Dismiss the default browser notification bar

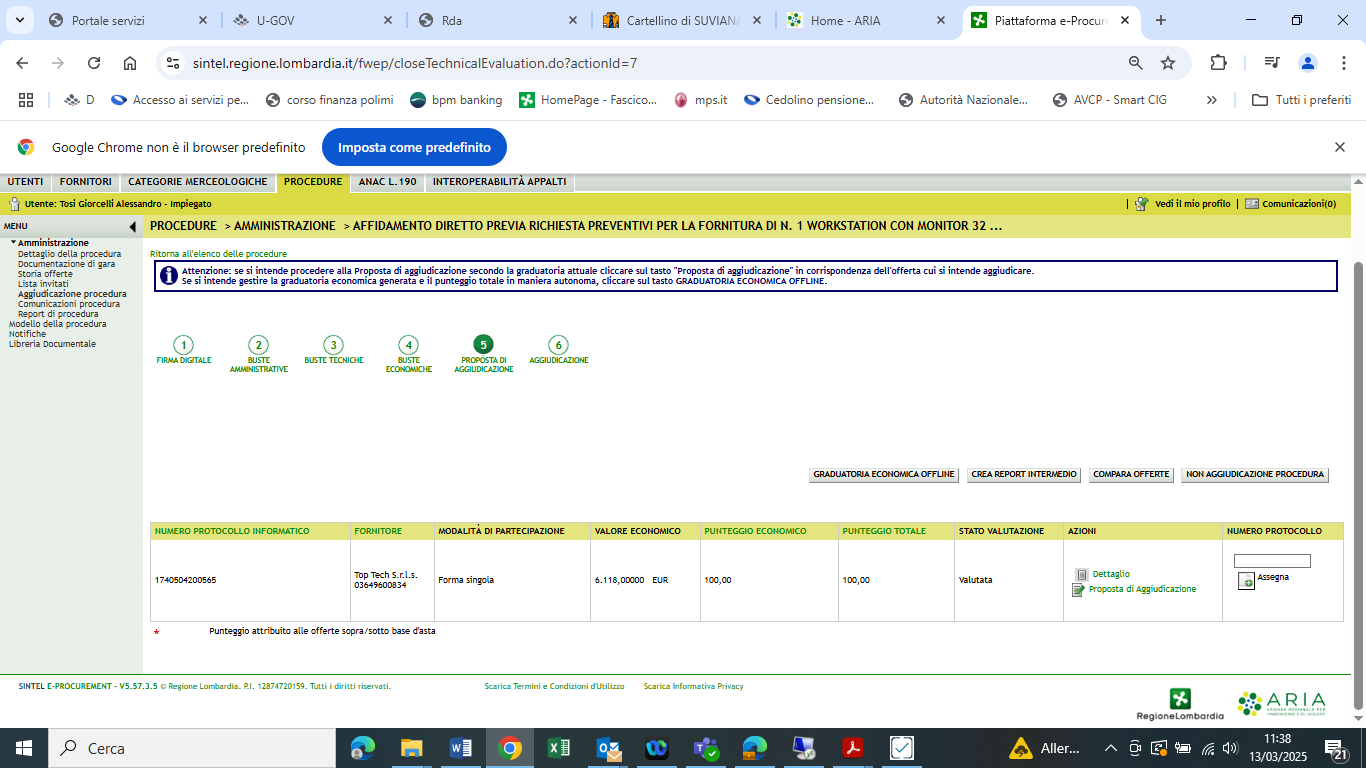point(1340,147)
